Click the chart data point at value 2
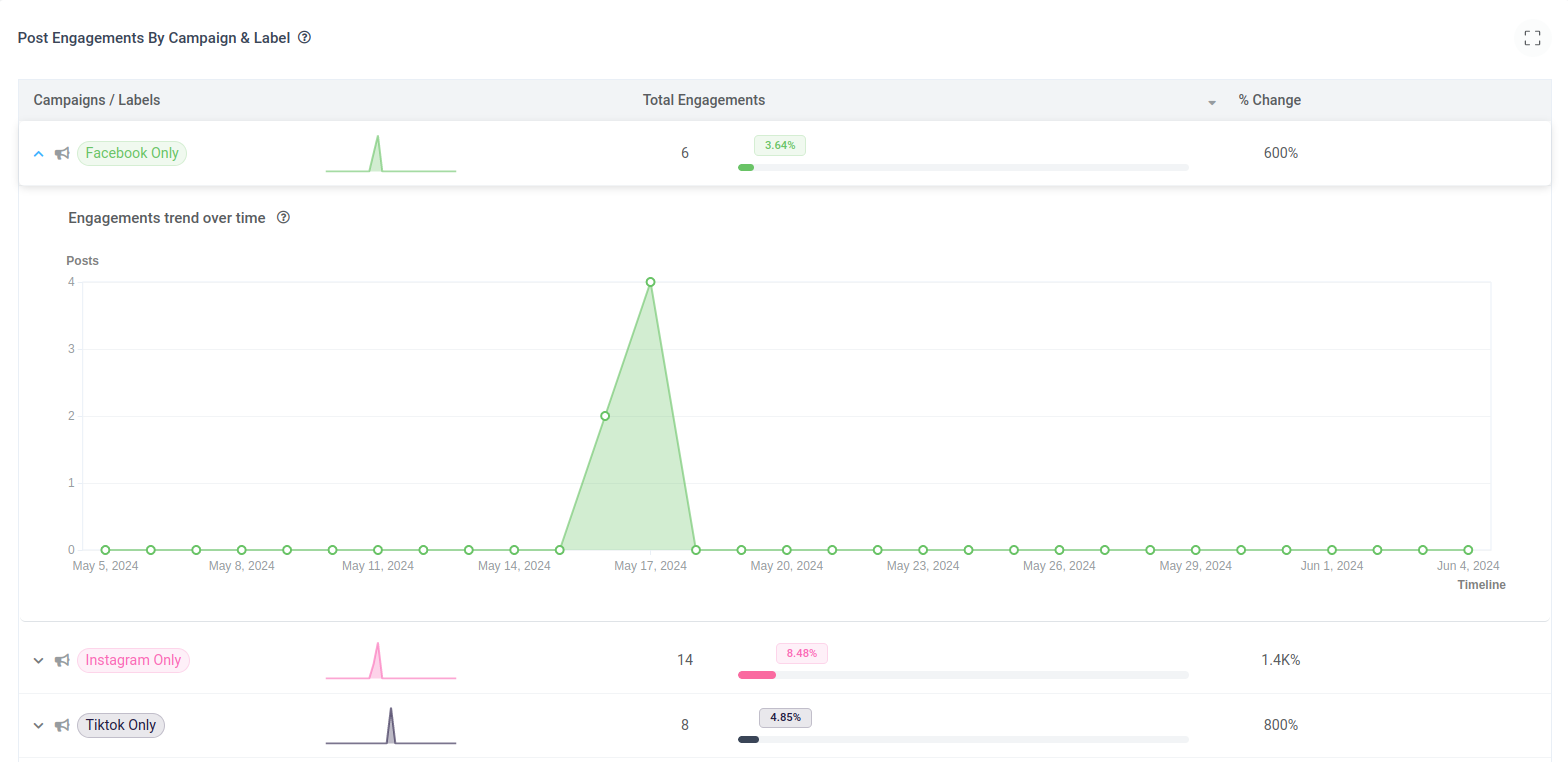 pyautogui.click(x=605, y=416)
